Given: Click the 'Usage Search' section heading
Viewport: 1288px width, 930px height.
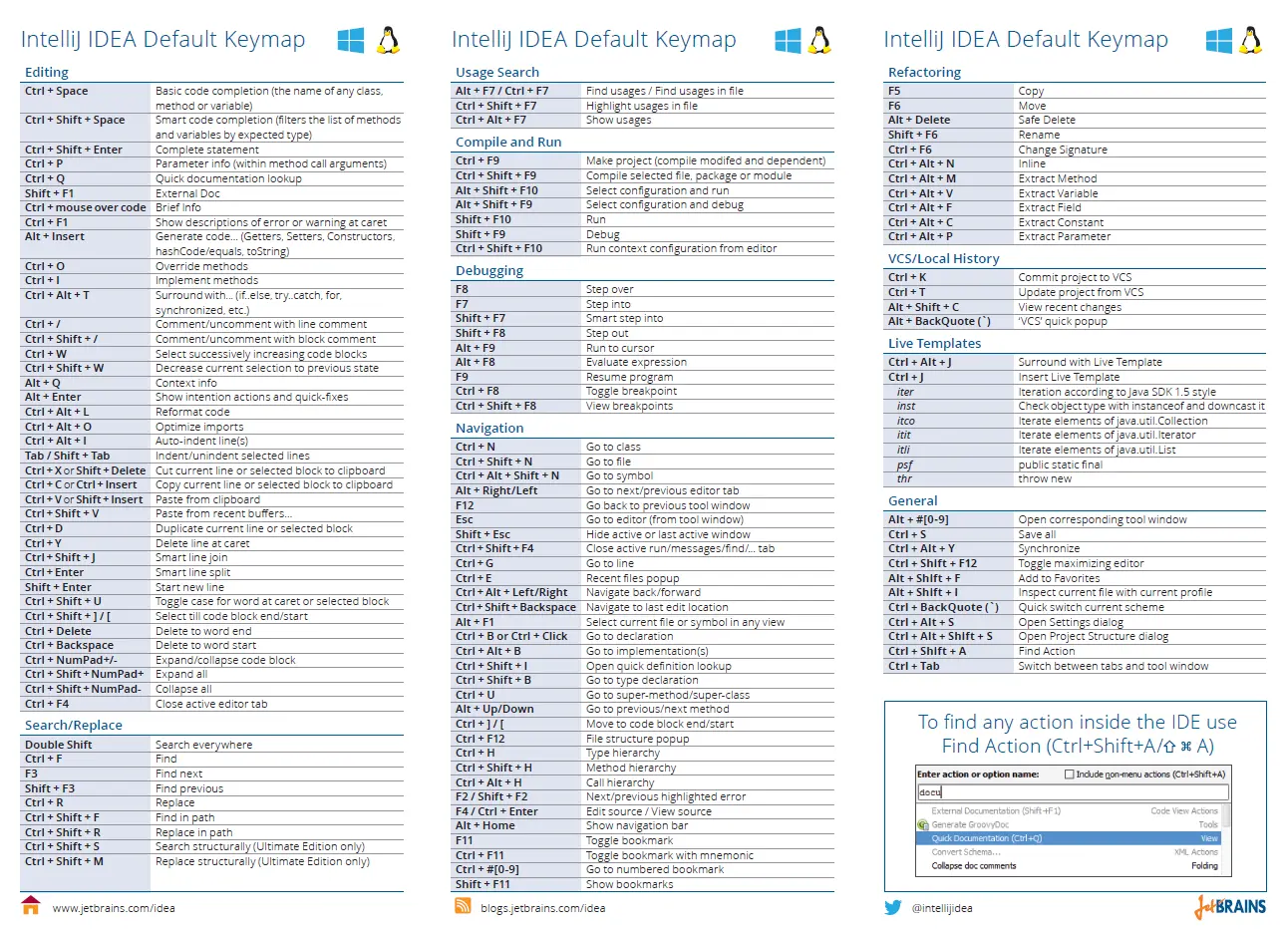Looking at the screenshot, I should (497, 73).
